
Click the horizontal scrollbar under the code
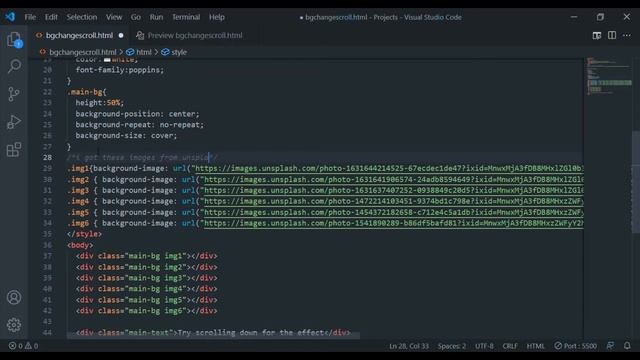(213, 336)
